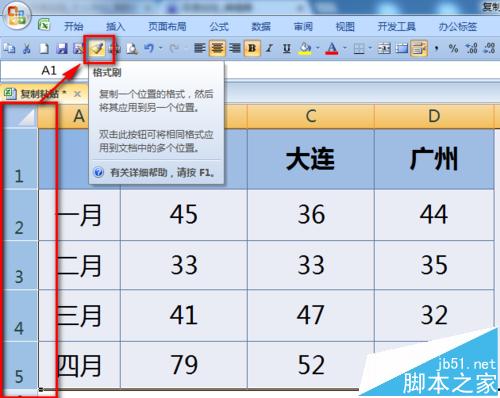
Task: Click Increase Decimal icon
Action: click(472, 49)
